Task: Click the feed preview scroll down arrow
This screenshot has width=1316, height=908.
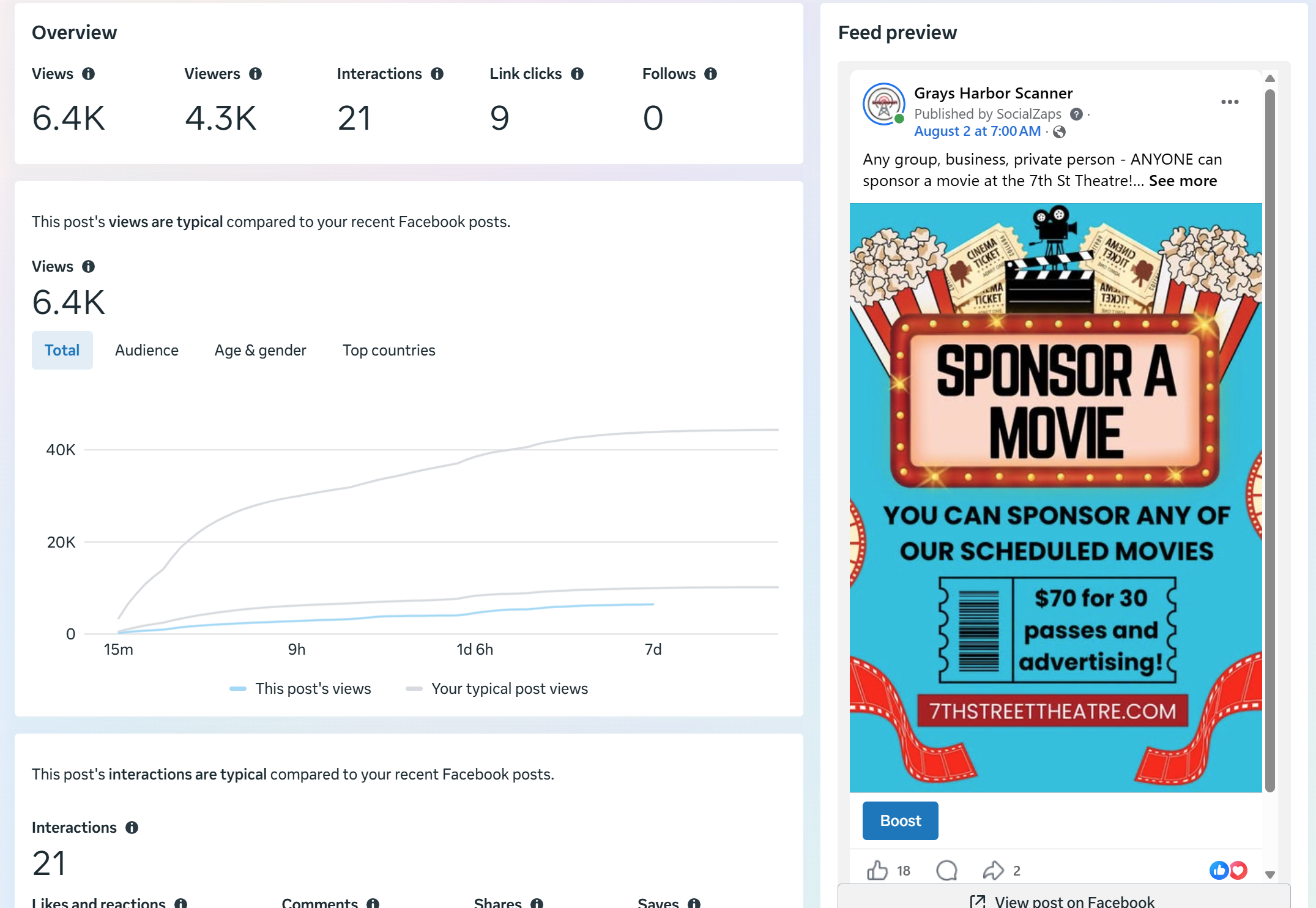Action: click(x=1270, y=875)
